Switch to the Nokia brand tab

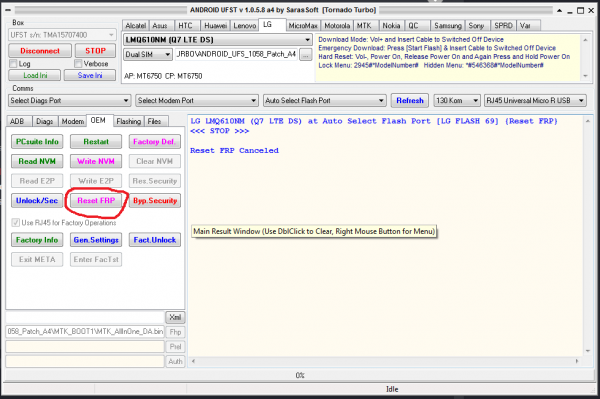click(x=391, y=26)
